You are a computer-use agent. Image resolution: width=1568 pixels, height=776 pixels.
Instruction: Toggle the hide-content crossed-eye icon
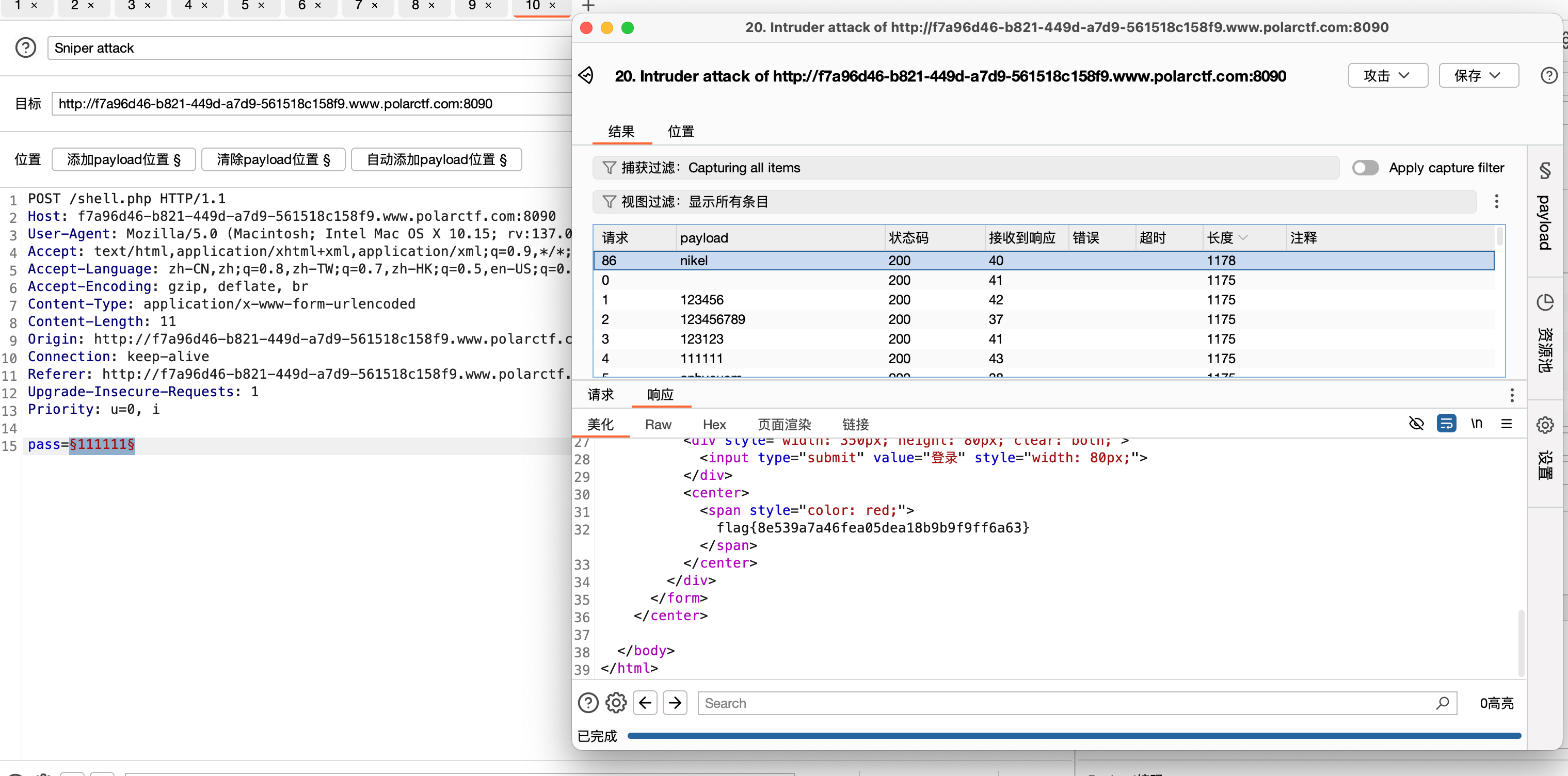pos(1416,424)
